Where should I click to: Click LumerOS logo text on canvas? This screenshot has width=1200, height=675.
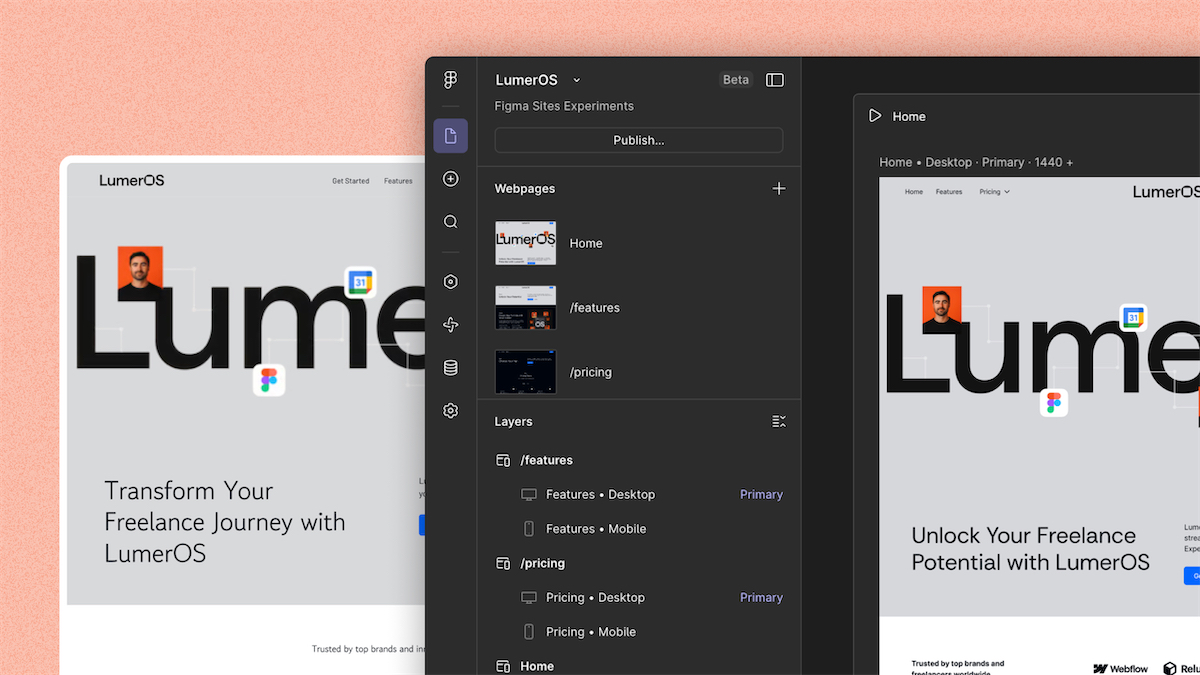coord(1166,192)
